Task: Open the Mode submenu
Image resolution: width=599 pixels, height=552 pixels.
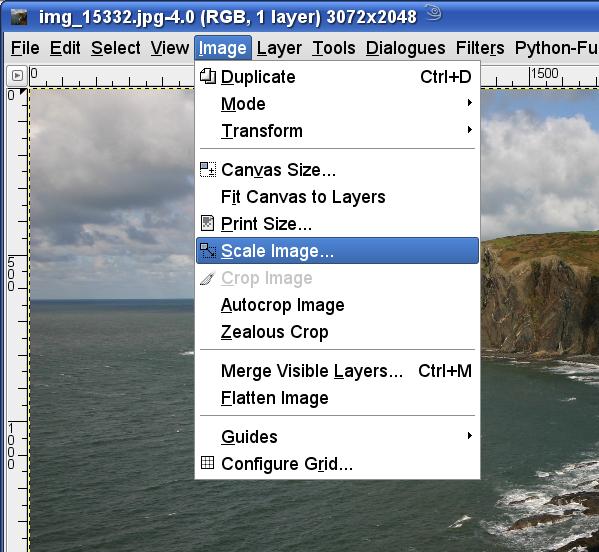Action: pyautogui.click(x=337, y=104)
